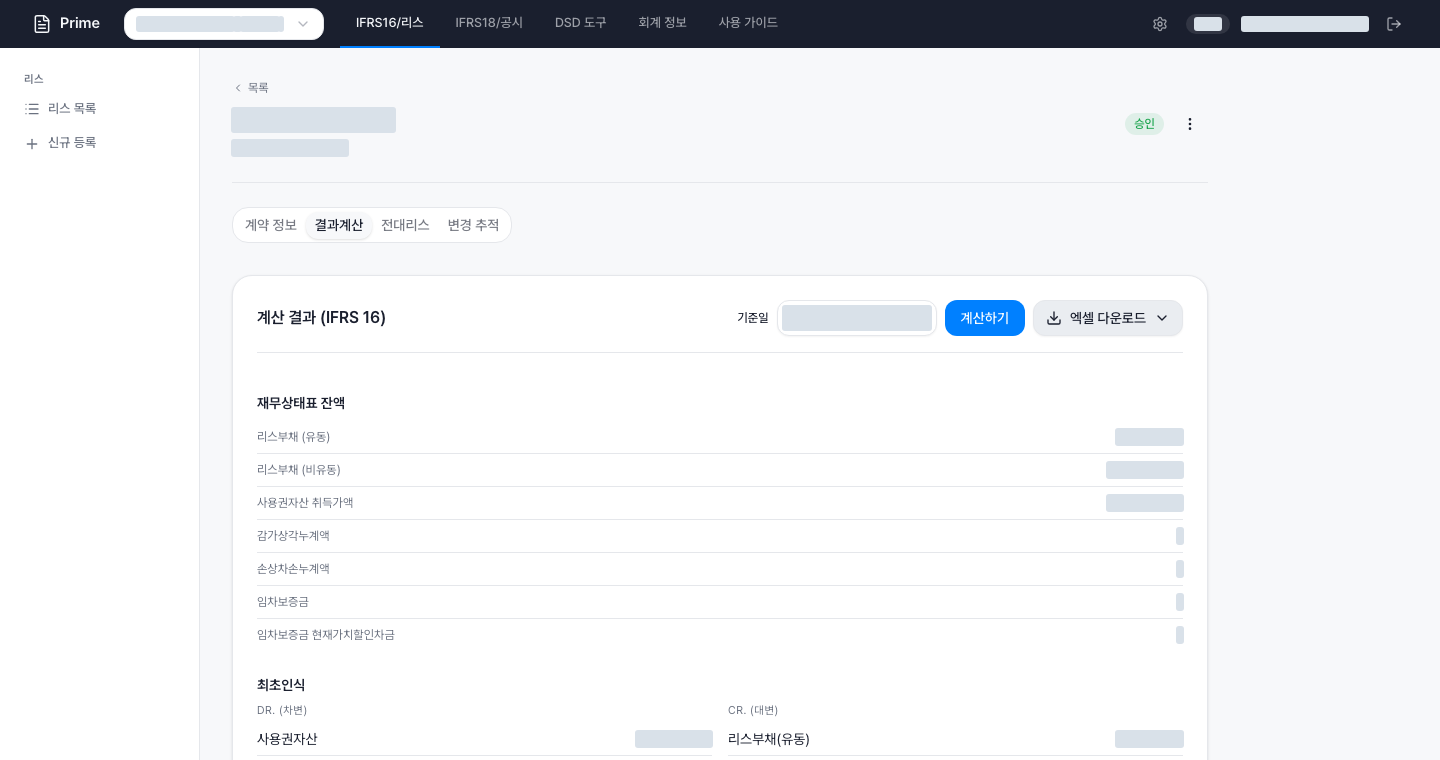Open 사용 가이드 menu
The image size is (1440, 760).
pos(748,23)
